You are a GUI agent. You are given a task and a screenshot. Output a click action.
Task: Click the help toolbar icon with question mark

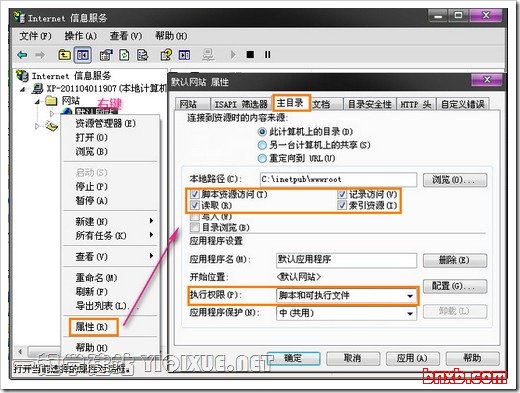point(166,55)
